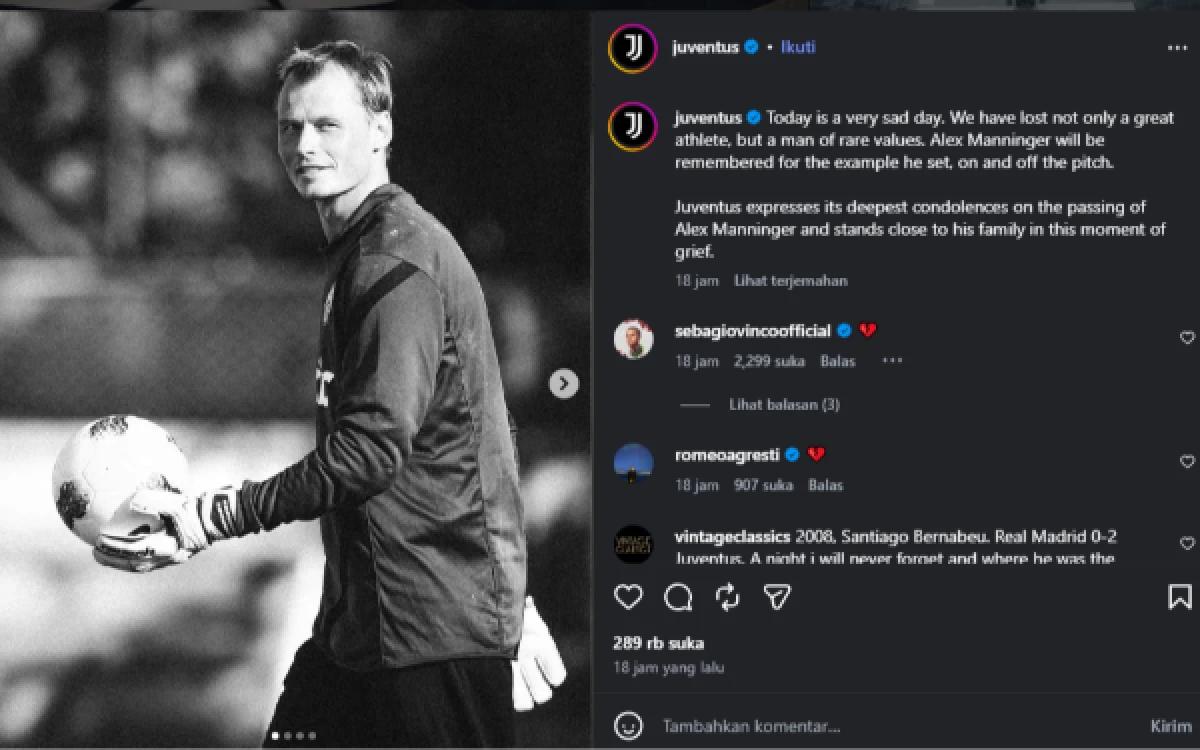Open the three-dot options on sebagiovincoofficial's comment
This screenshot has width=1200, height=750.
coord(891,360)
